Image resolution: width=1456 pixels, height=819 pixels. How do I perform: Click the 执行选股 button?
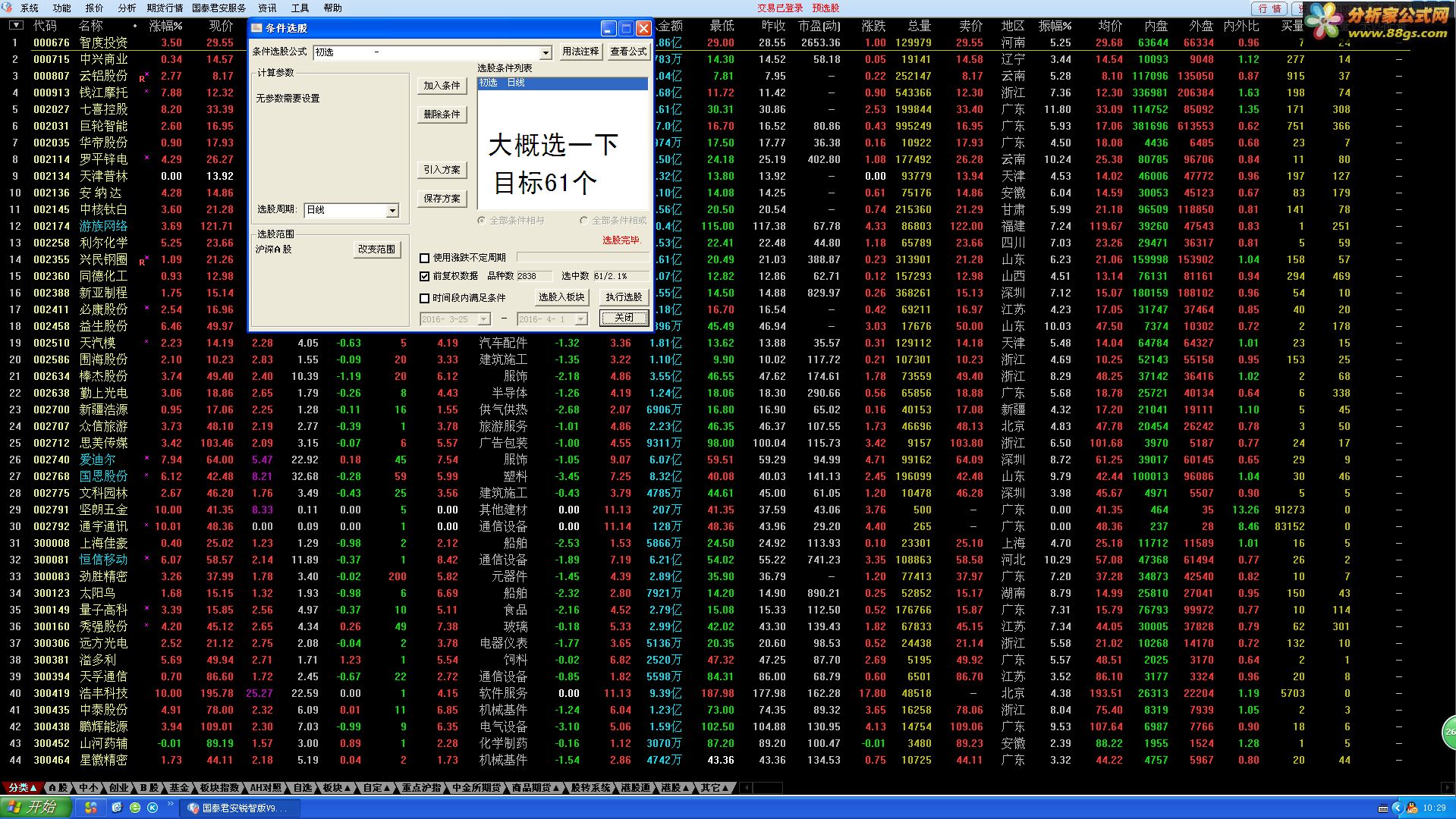(x=624, y=297)
